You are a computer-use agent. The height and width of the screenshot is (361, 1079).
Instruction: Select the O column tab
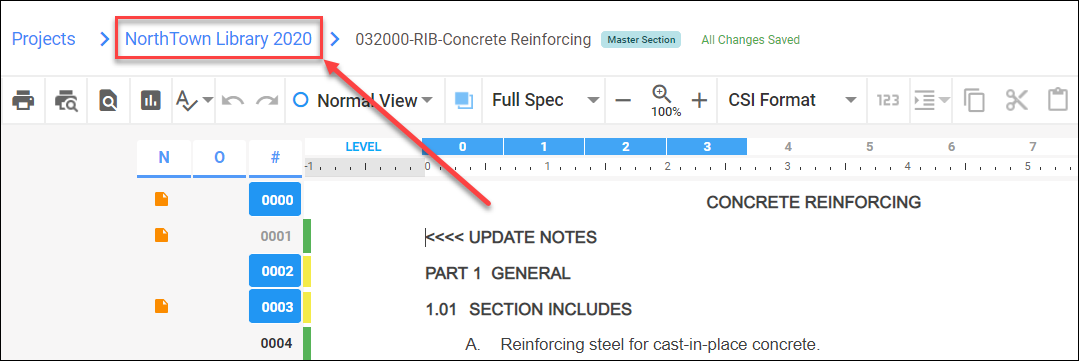220,158
